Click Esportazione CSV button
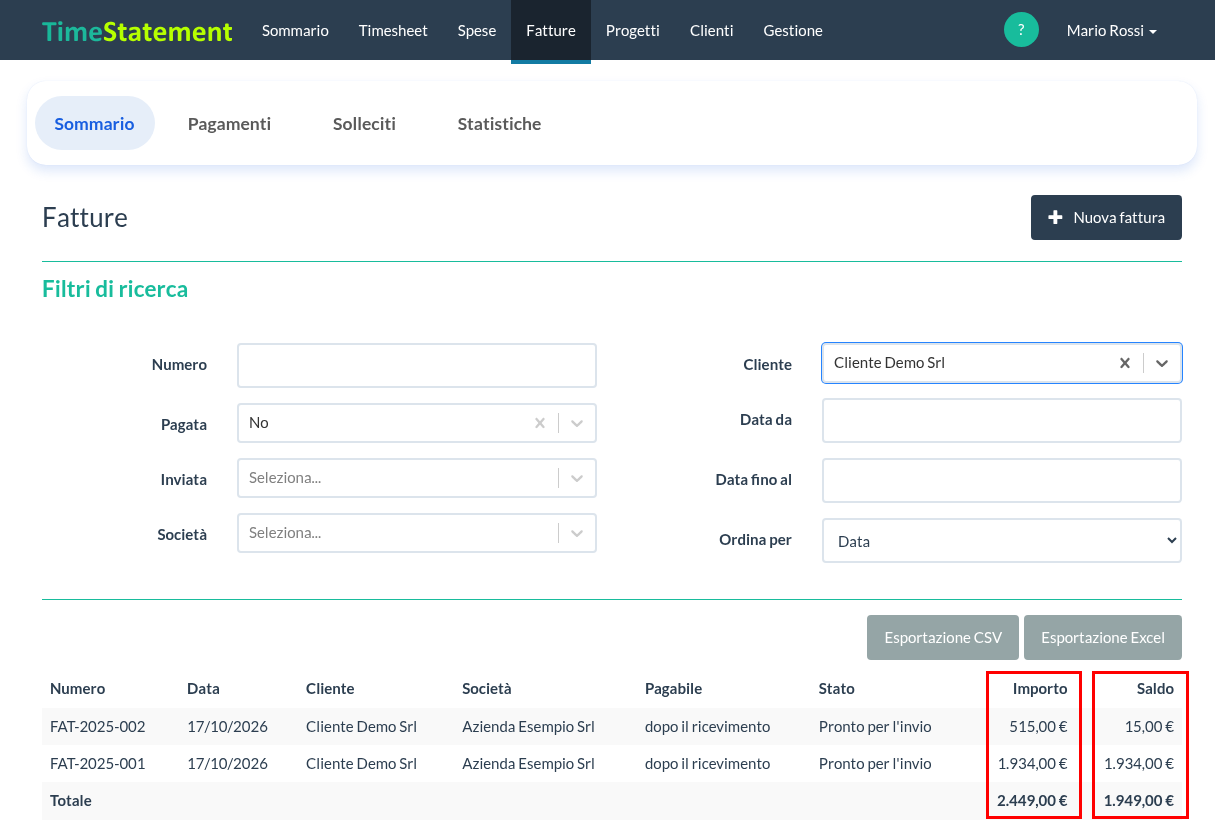 pos(943,638)
